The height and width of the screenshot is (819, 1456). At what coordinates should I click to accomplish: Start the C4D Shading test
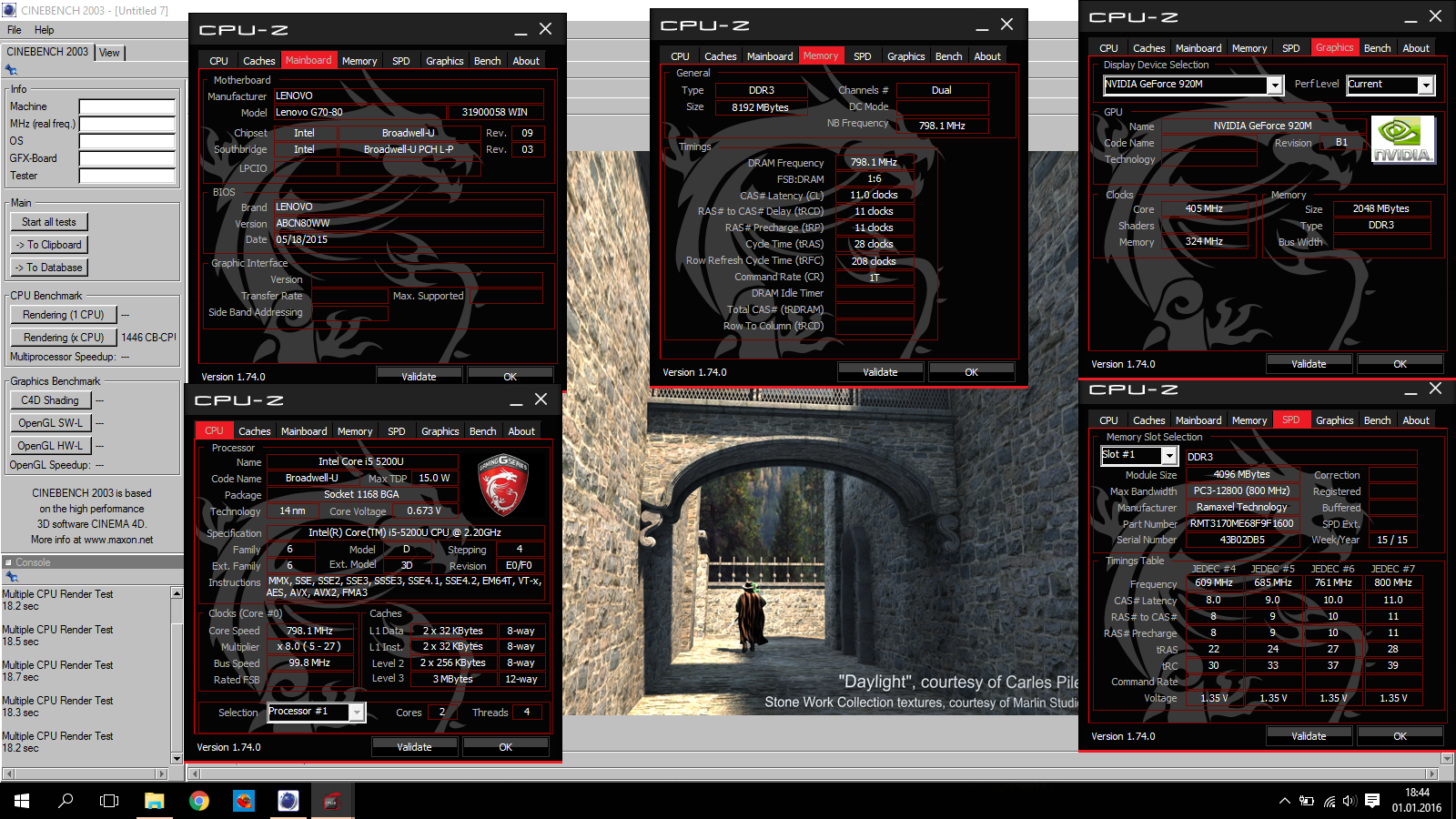pyautogui.click(x=50, y=400)
